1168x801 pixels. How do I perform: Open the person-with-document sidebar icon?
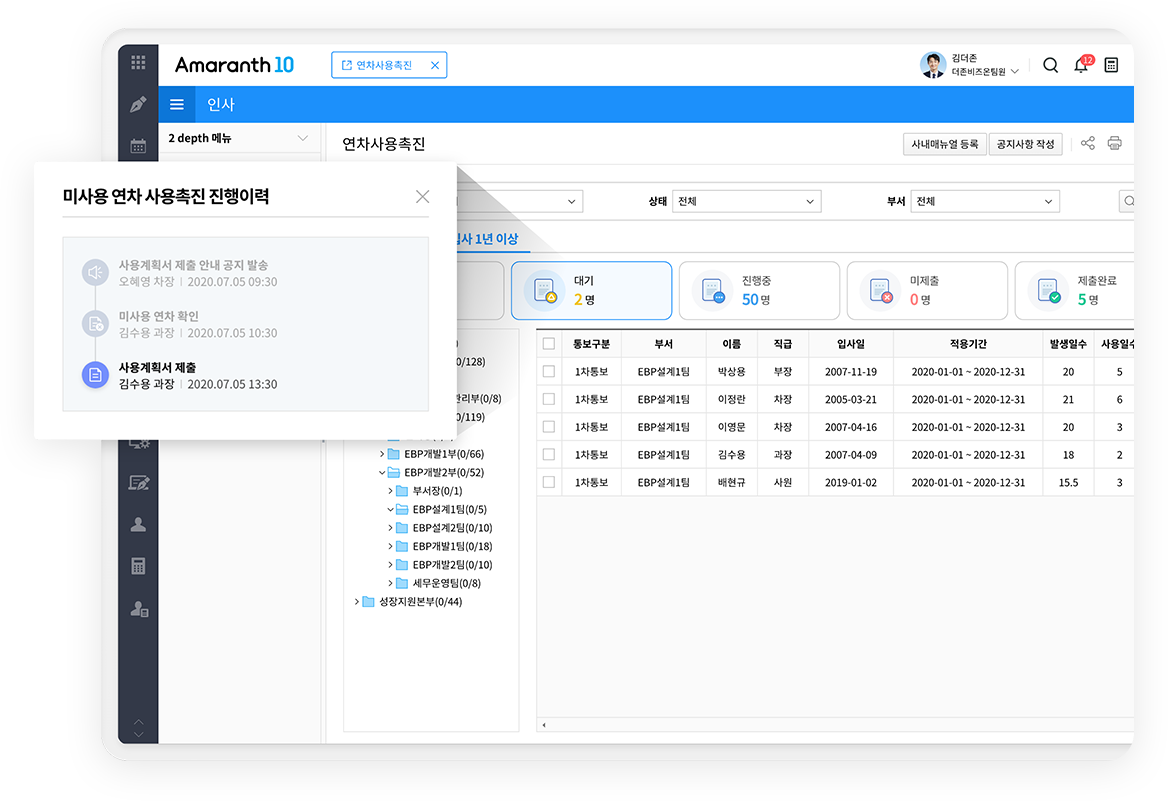click(x=139, y=609)
